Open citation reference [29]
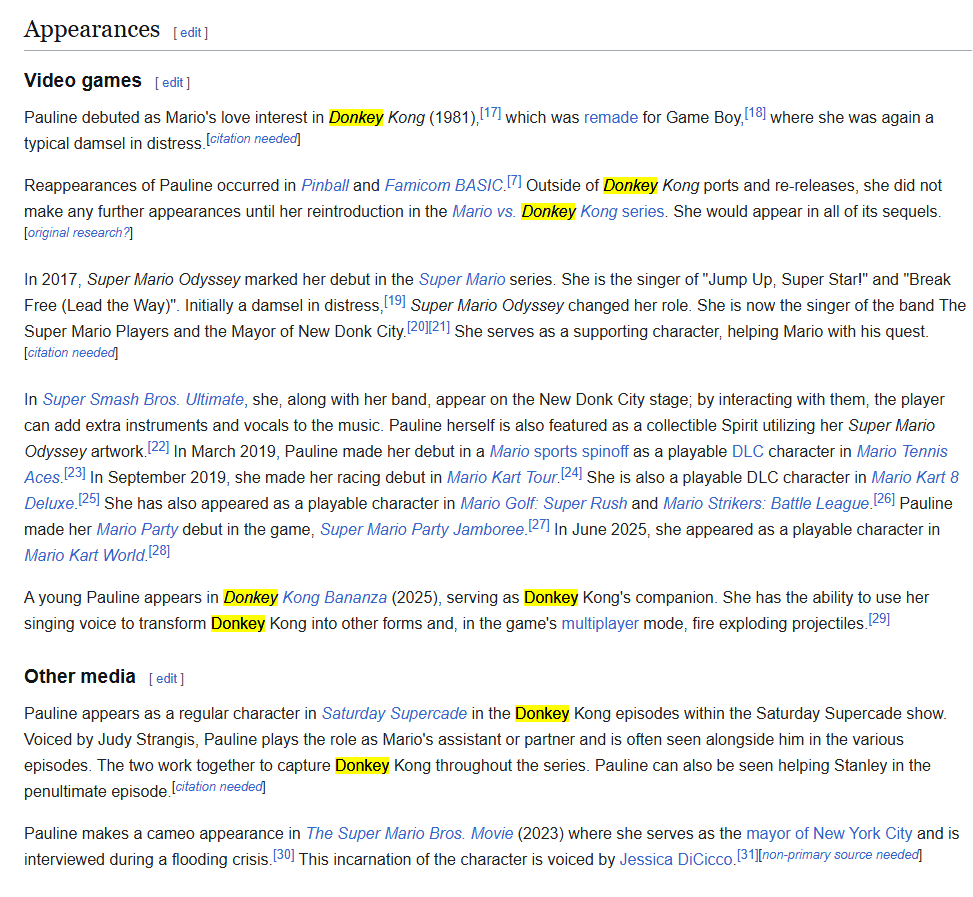This screenshot has width=973, height=897. 879,619
